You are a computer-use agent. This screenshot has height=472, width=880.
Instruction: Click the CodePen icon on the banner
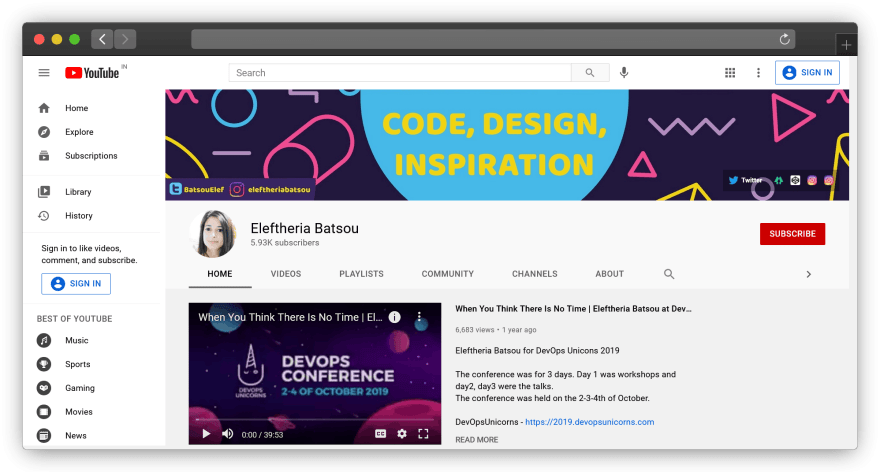pos(795,180)
